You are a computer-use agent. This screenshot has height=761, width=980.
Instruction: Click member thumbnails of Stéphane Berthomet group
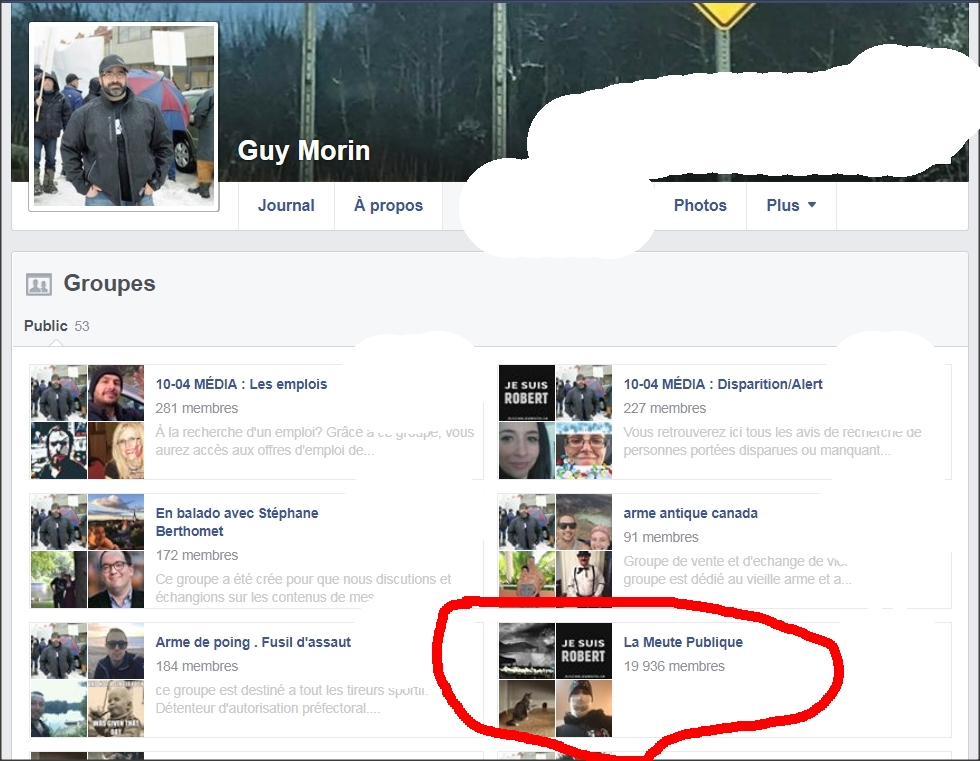(88, 551)
